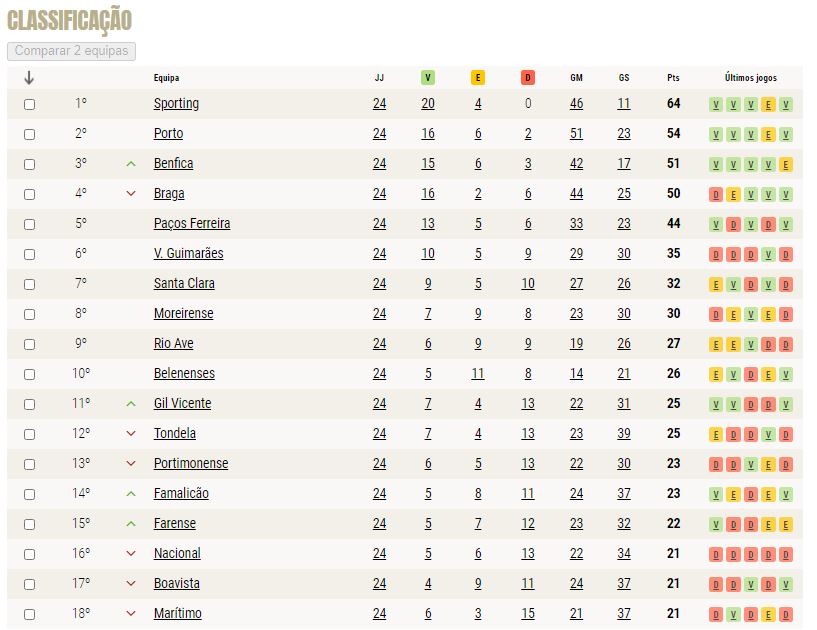Click the green V wins column icon
The height and width of the screenshot is (630, 817).
[x=428, y=78]
